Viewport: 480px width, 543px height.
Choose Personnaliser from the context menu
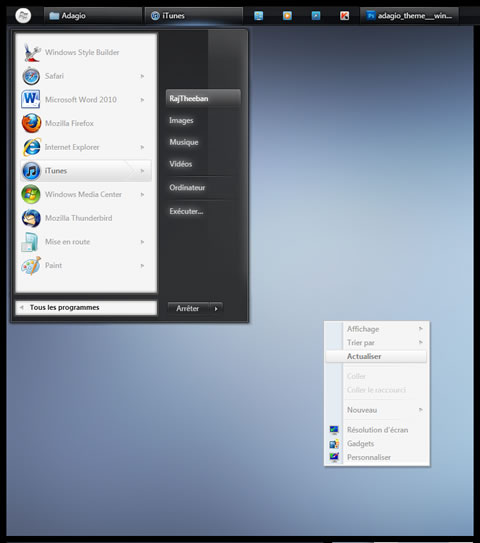[376, 457]
